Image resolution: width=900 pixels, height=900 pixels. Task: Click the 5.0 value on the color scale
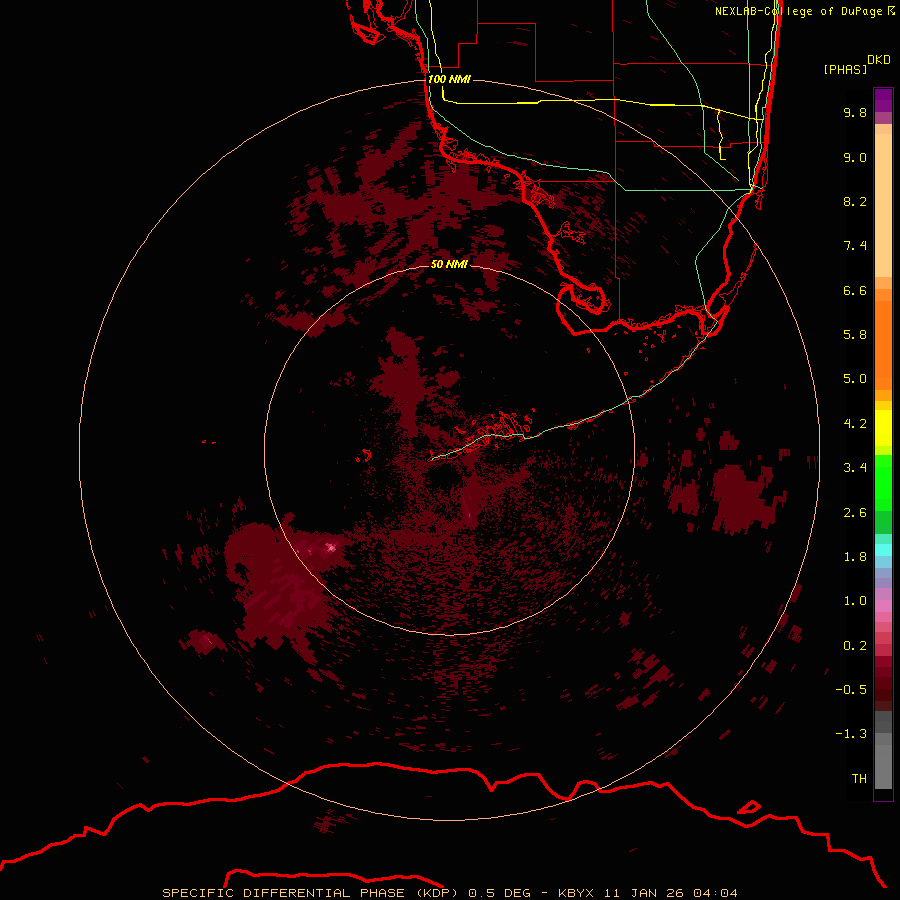pyautogui.click(x=855, y=379)
